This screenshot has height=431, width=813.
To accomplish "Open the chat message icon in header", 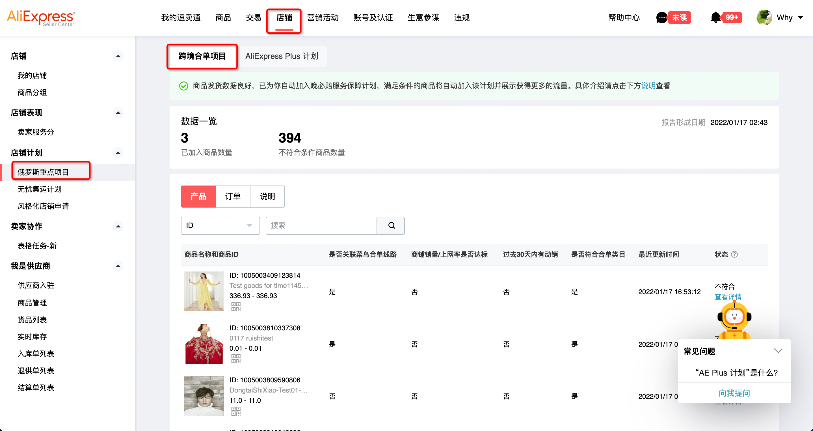I will click(x=662, y=18).
